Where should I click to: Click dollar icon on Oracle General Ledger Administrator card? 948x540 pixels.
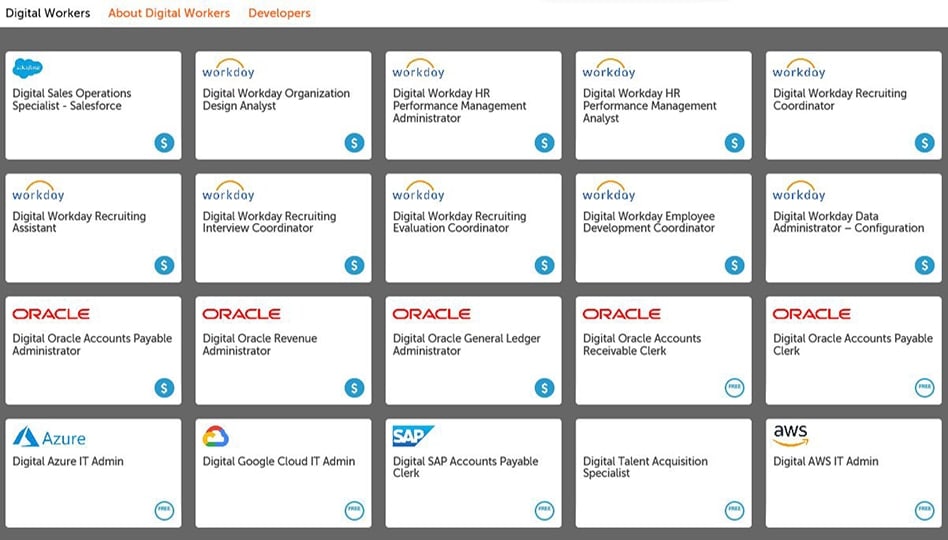pyautogui.click(x=545, y=388)
